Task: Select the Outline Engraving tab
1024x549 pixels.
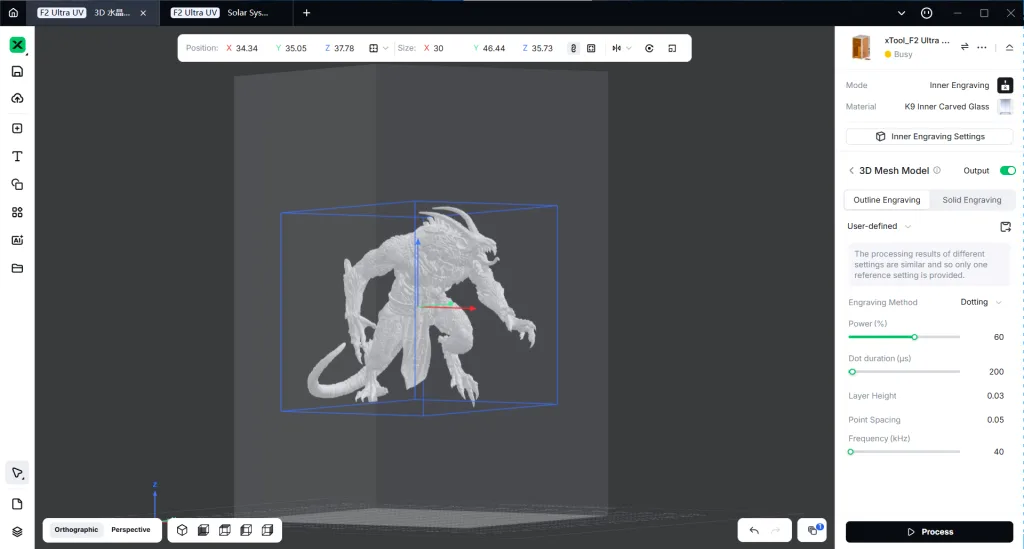Action: (x=887, y=200)
